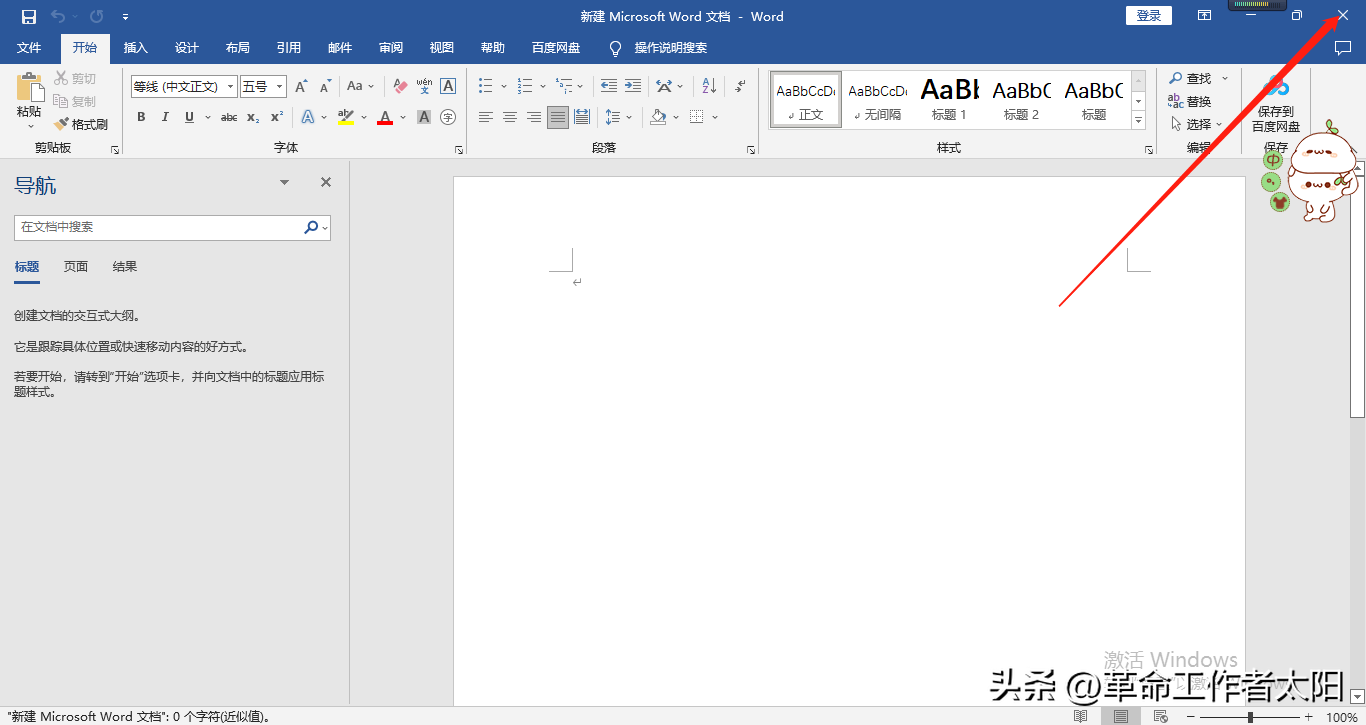
Task: Open the font name dropdown 等线 (中文正文)
Action: (x=230, y=87)
